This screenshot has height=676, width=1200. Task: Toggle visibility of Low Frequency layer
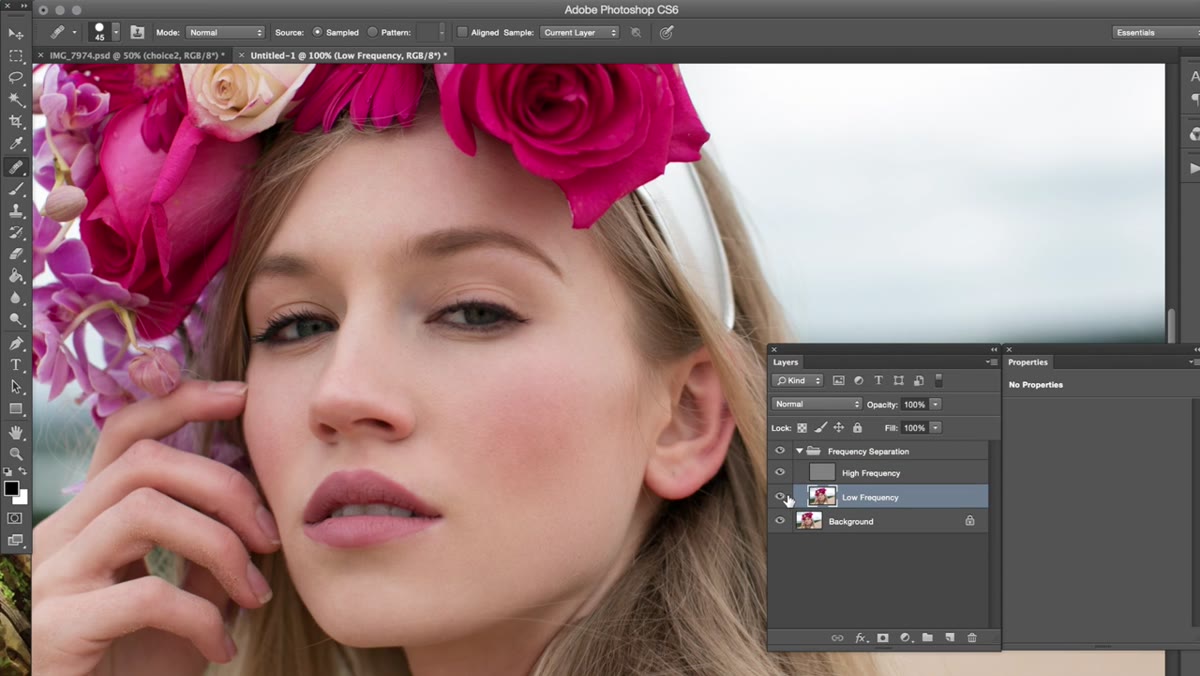[x=780, y=497]
